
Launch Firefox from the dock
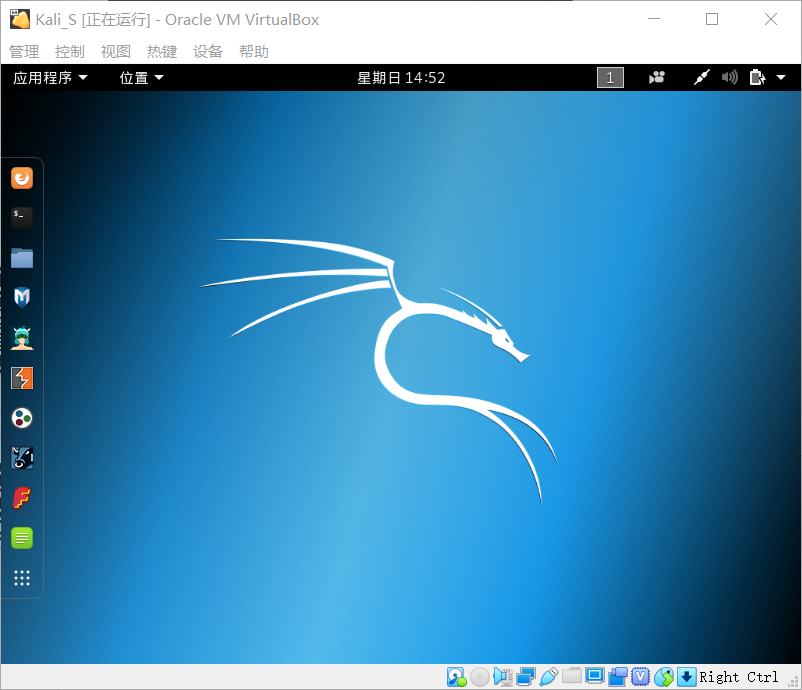(x=22, y=177)
